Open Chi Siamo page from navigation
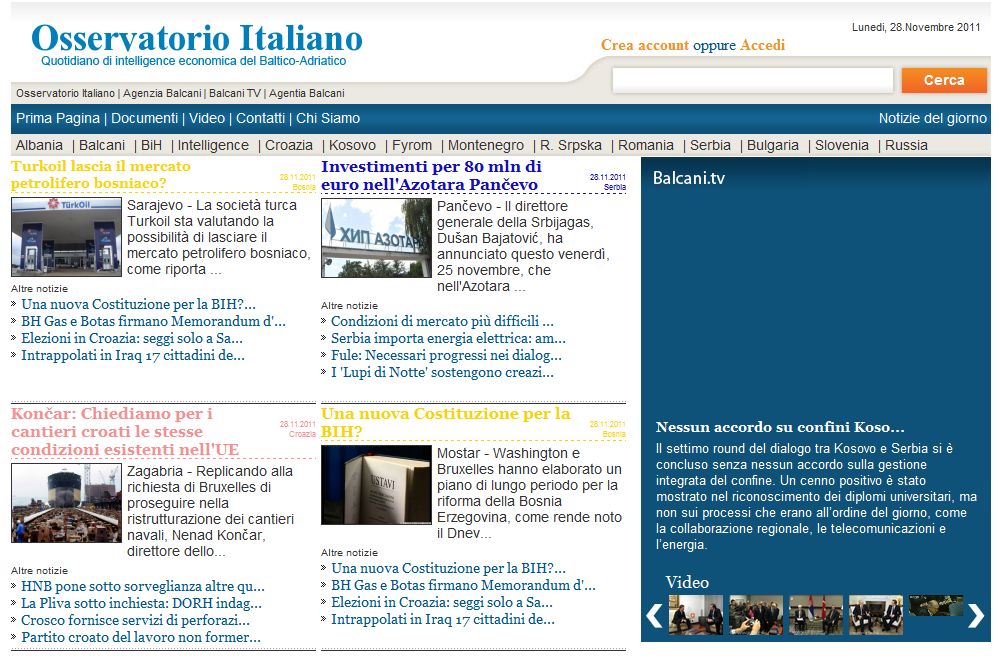1000x662 pixels. pyautogui.click(x=328, y=118)
